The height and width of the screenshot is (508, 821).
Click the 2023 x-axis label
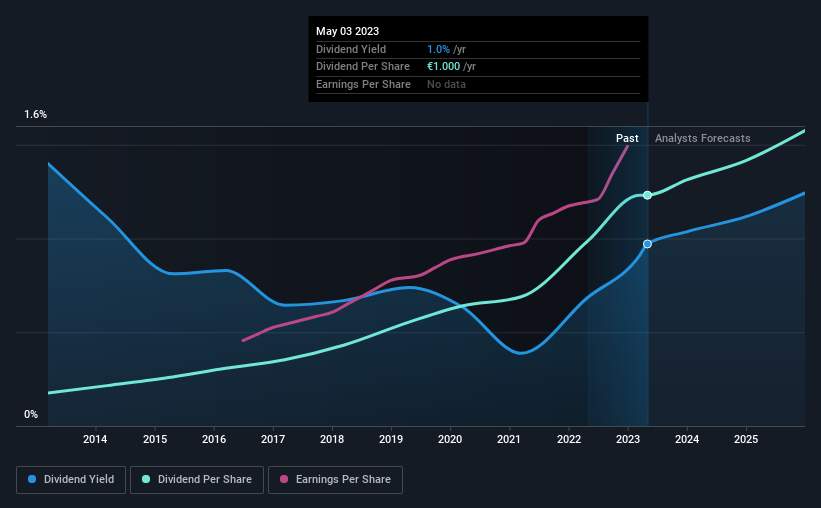click(628, 439)
